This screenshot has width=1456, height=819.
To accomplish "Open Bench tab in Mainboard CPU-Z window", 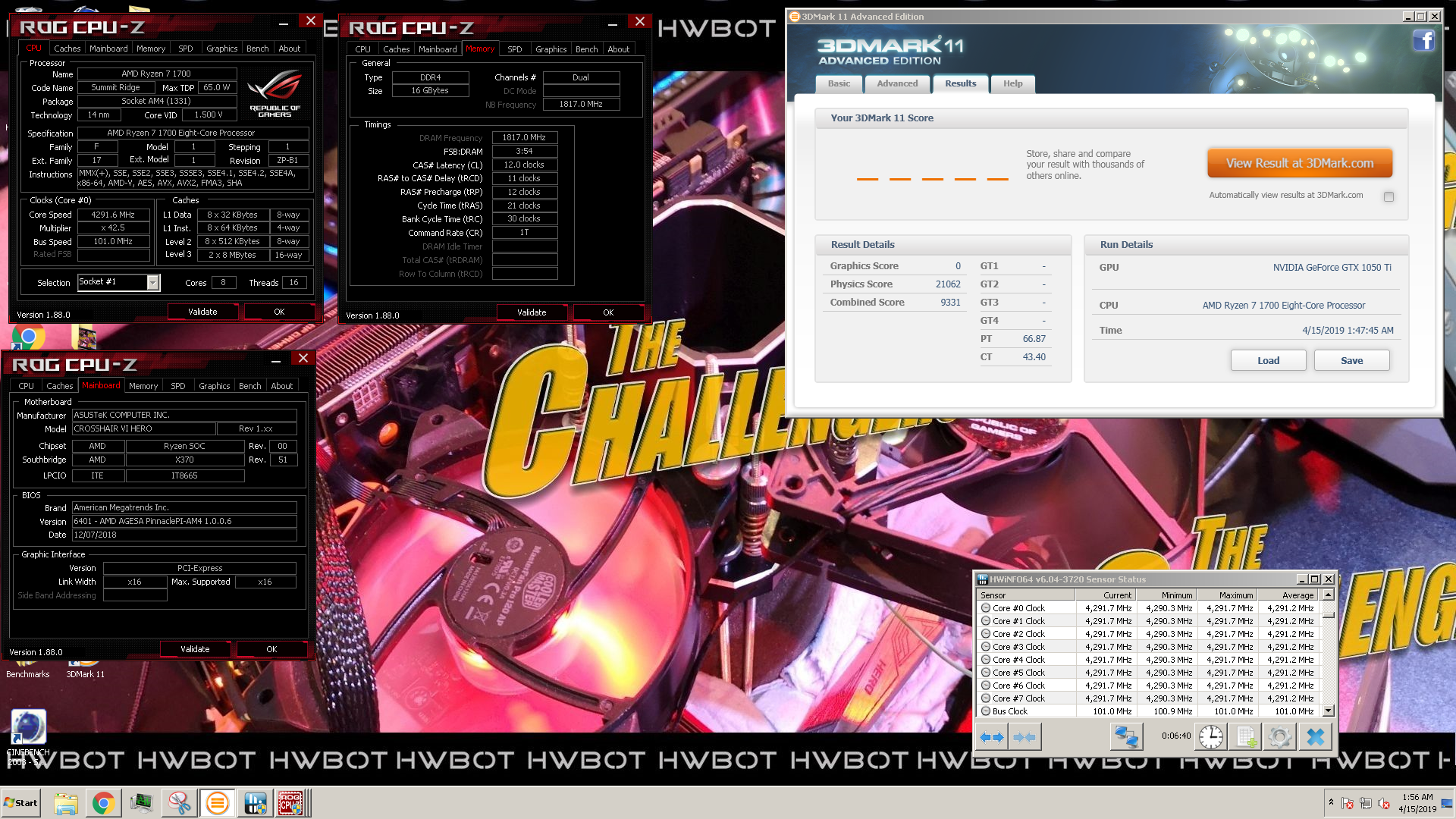I will click(x=250, y=386).
